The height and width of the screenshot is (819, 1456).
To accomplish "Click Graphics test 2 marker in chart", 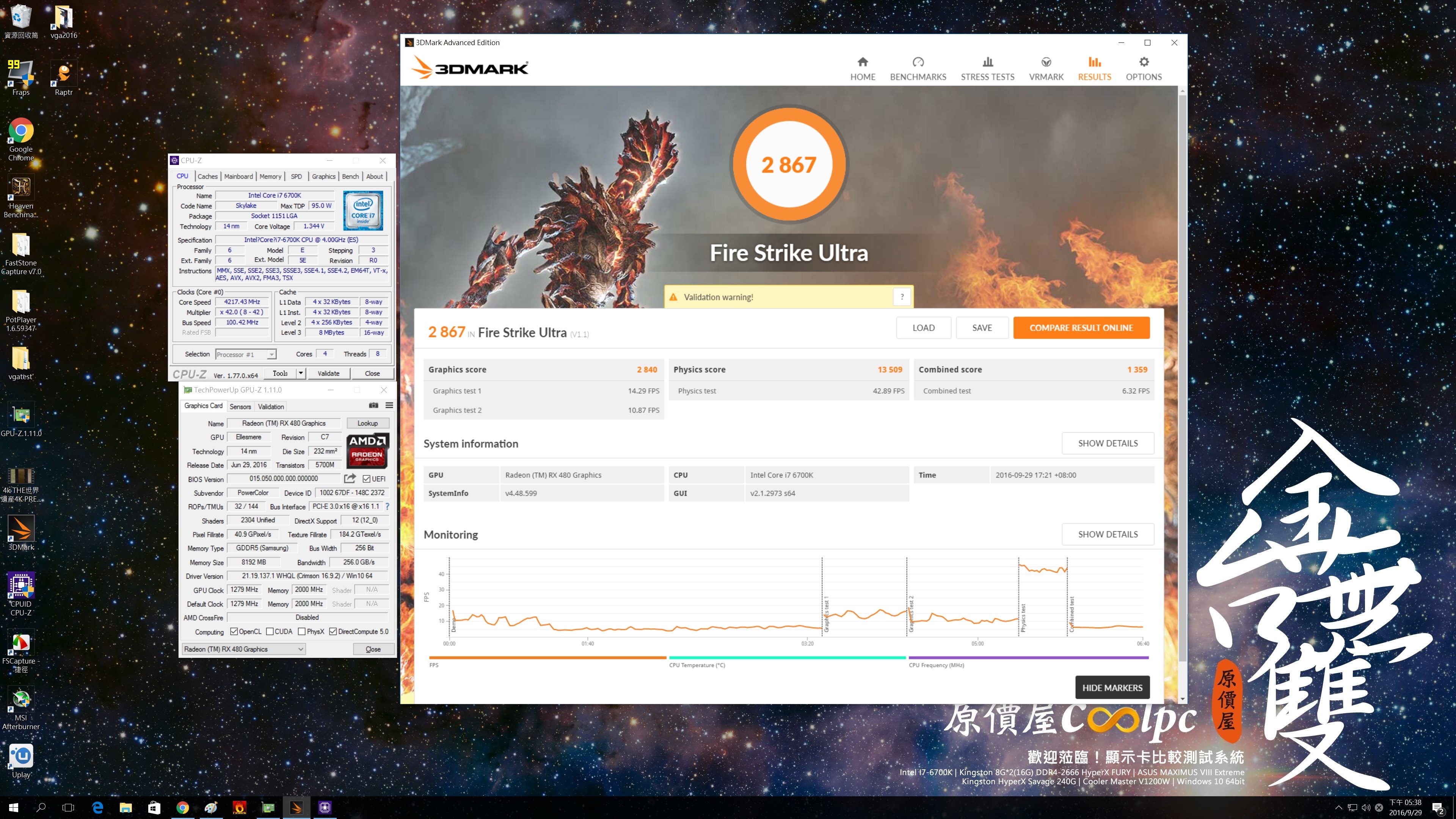I will [x=911, y=613].
